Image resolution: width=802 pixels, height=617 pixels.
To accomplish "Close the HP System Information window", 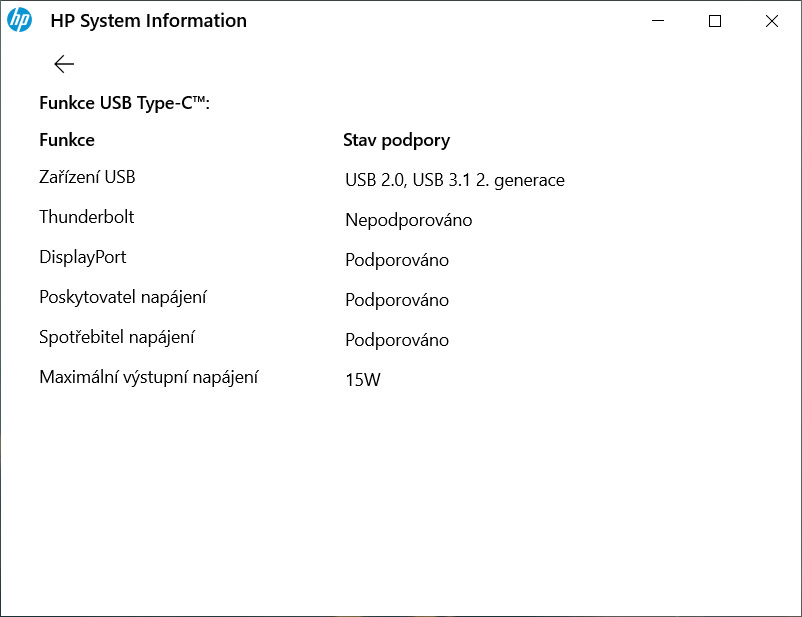I will click(x=771, y=21).
